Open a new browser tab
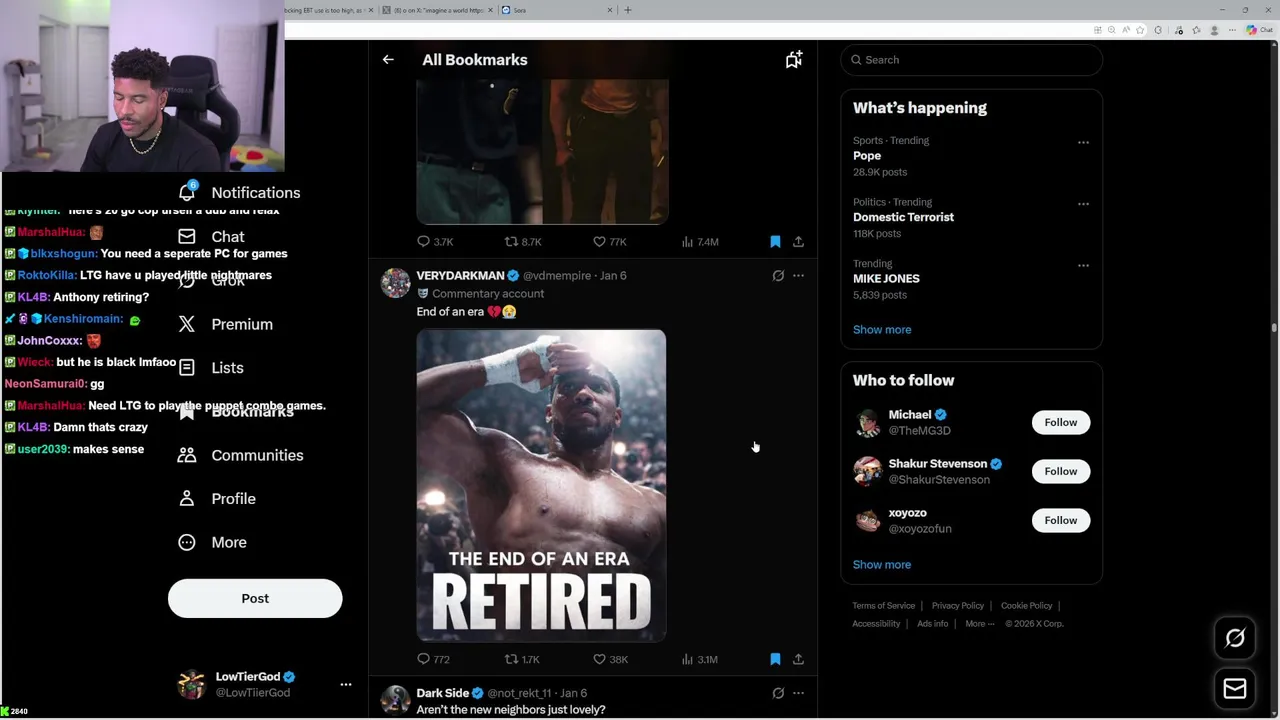The height and width of the screenshot is (720, 1280). click(x=628, y=10)
